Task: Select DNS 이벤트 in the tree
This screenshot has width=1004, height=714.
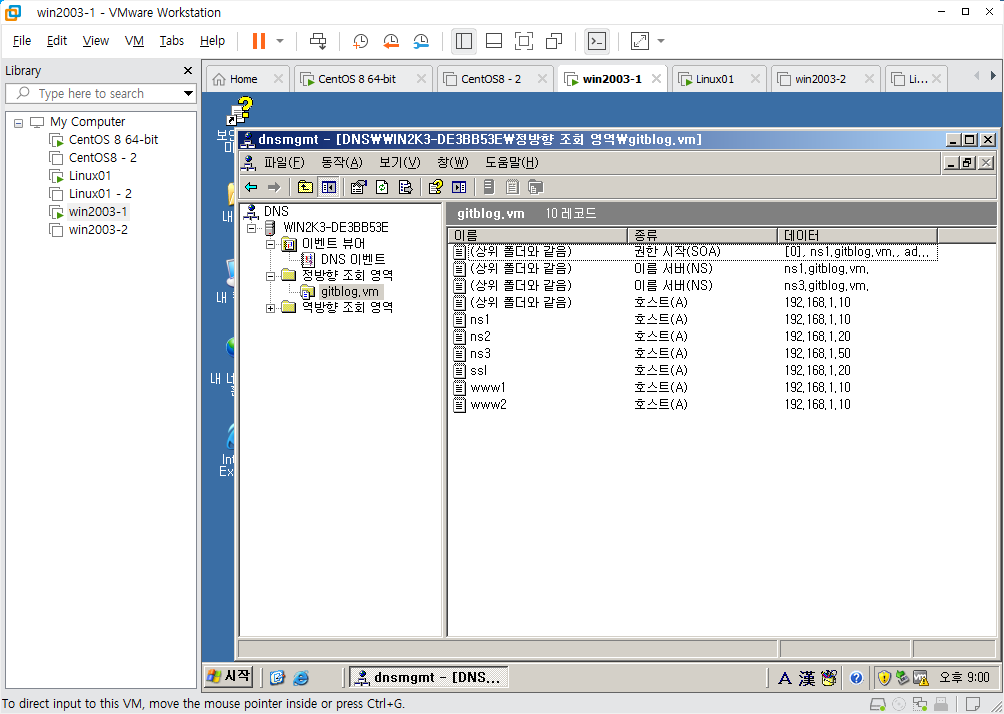Action: click(x=353, y=259)
